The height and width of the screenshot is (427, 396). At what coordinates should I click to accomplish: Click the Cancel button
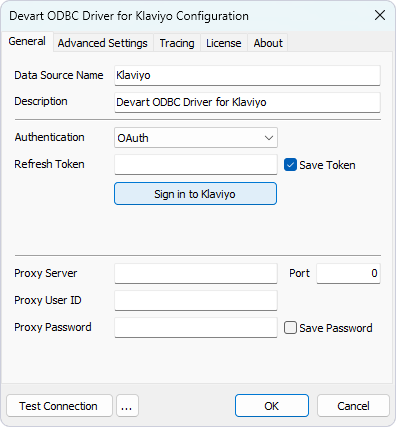353,406
